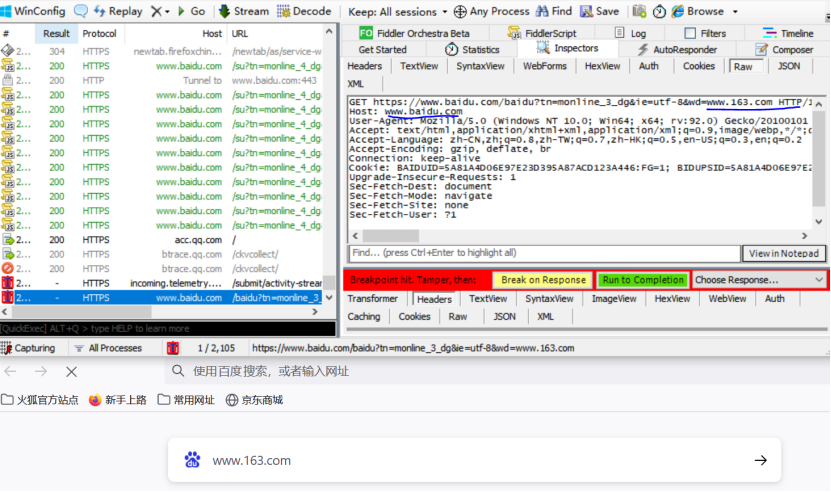Click the breakpoint icon in status bar
This screenshot has width=831, height=492.
pyautogui.click(x=173, y=348)
